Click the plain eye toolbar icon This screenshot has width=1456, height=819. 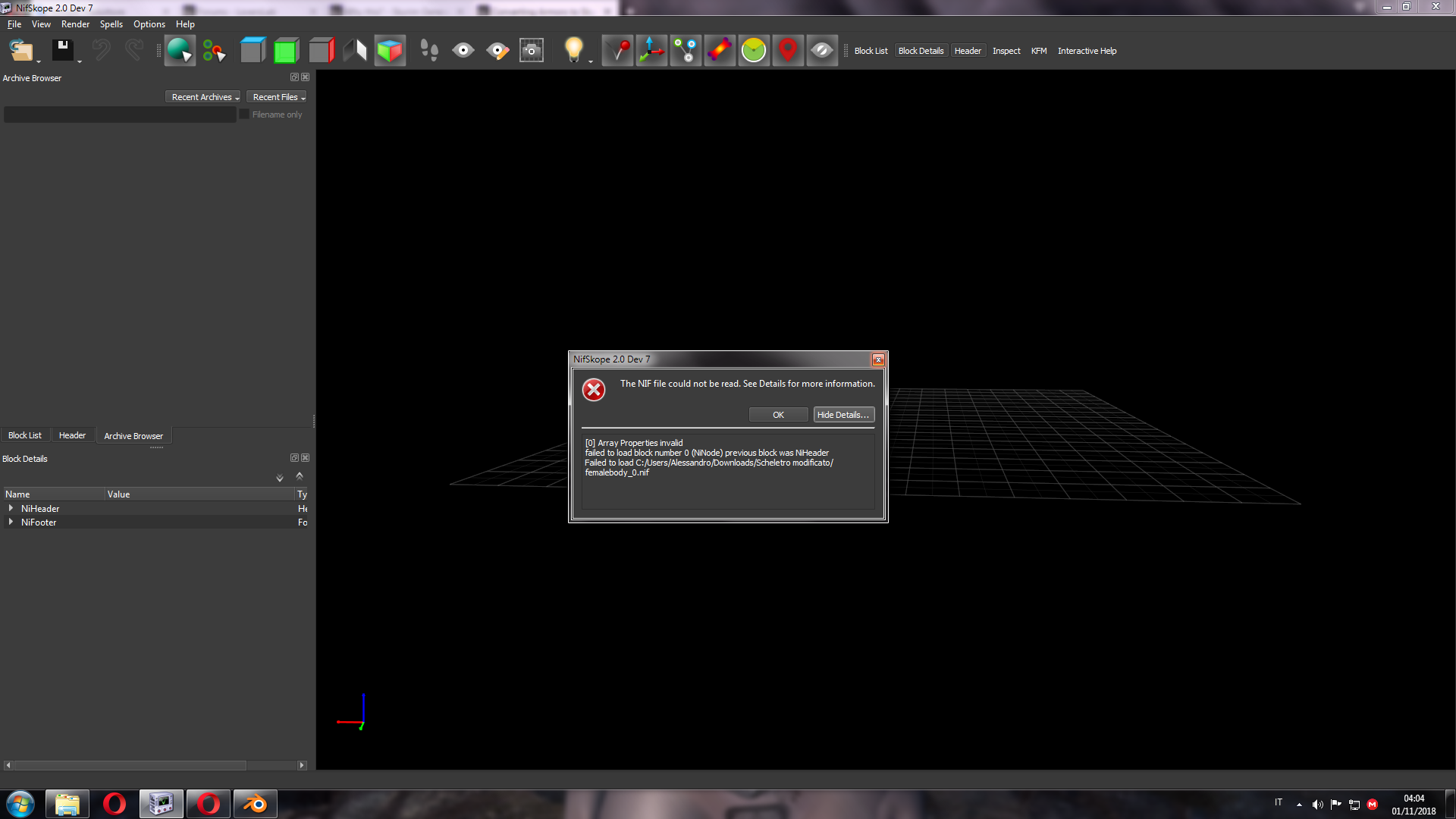coord(463,51)
